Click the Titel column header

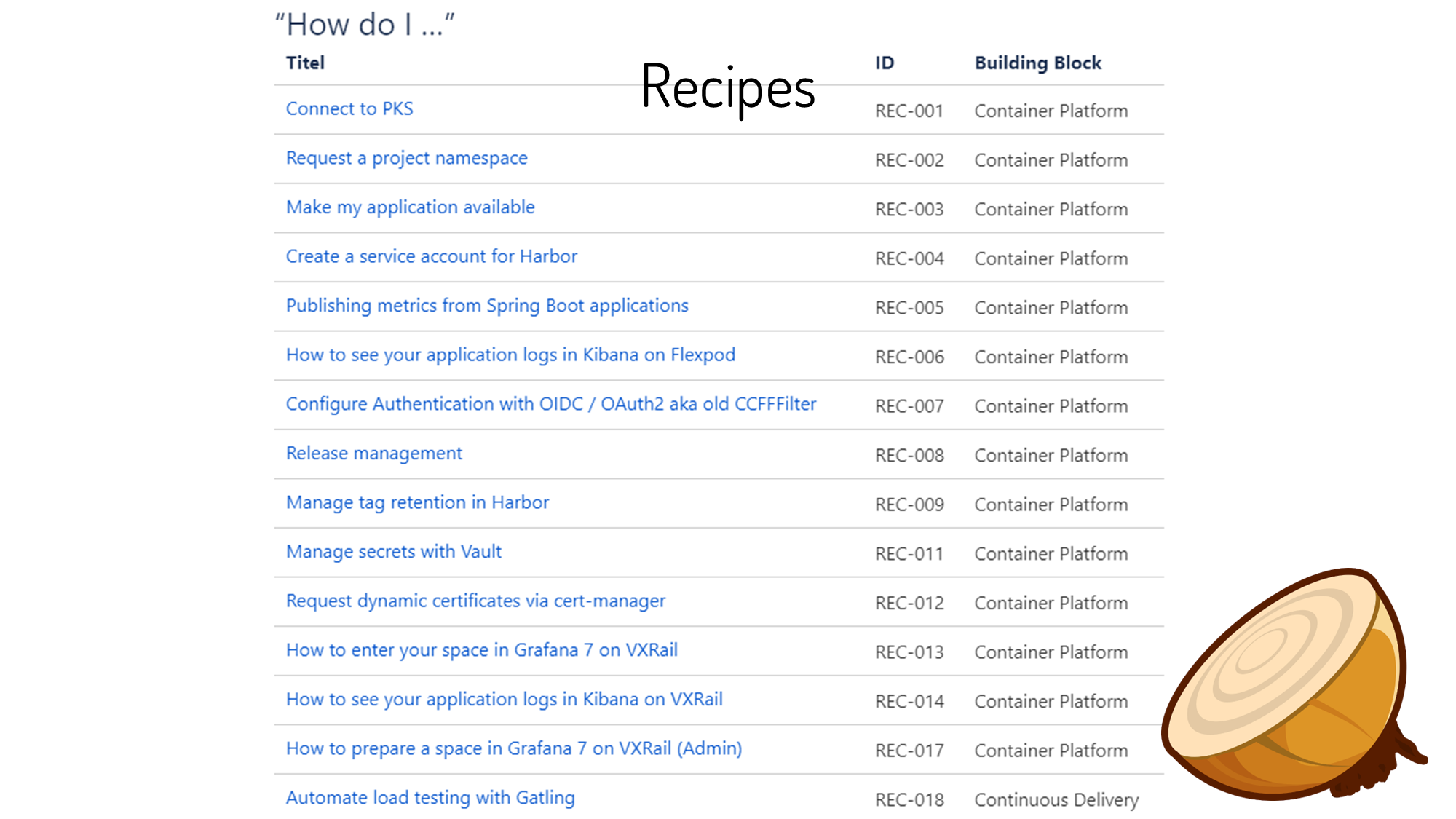click(305, 63)
